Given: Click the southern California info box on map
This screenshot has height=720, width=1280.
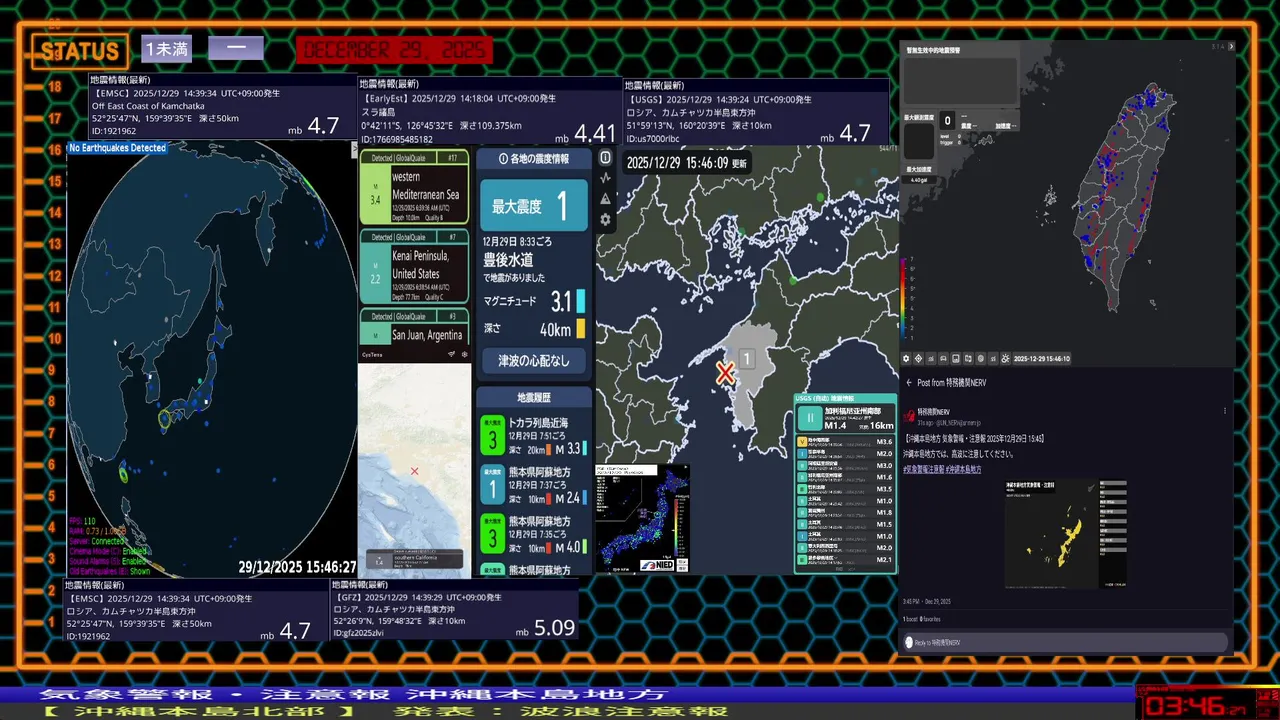Looking at the screenshot, I should 414,560.
